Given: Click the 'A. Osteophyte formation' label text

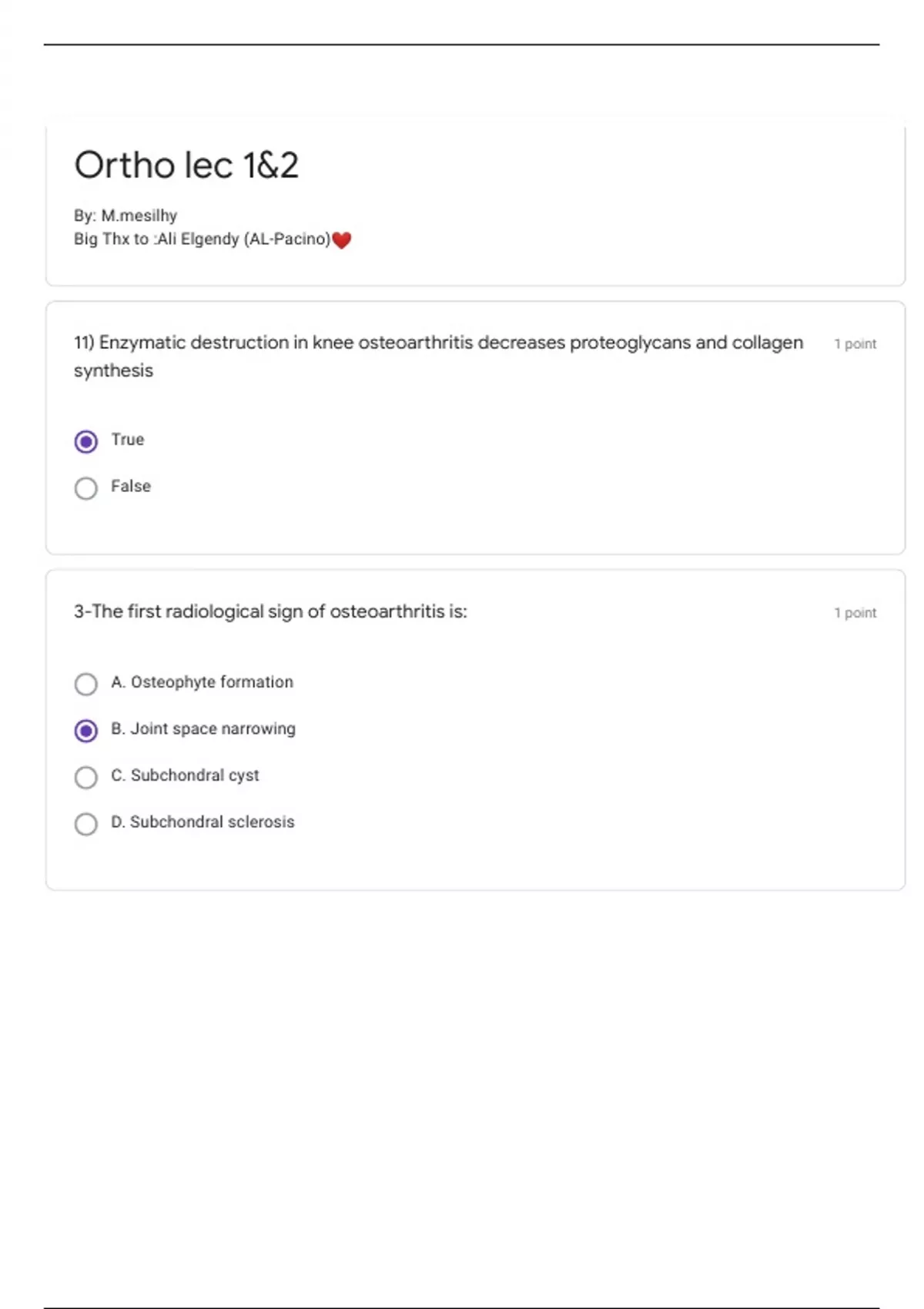Looking at the screenshot, I should pyautogui.click(x=202, y=682).
